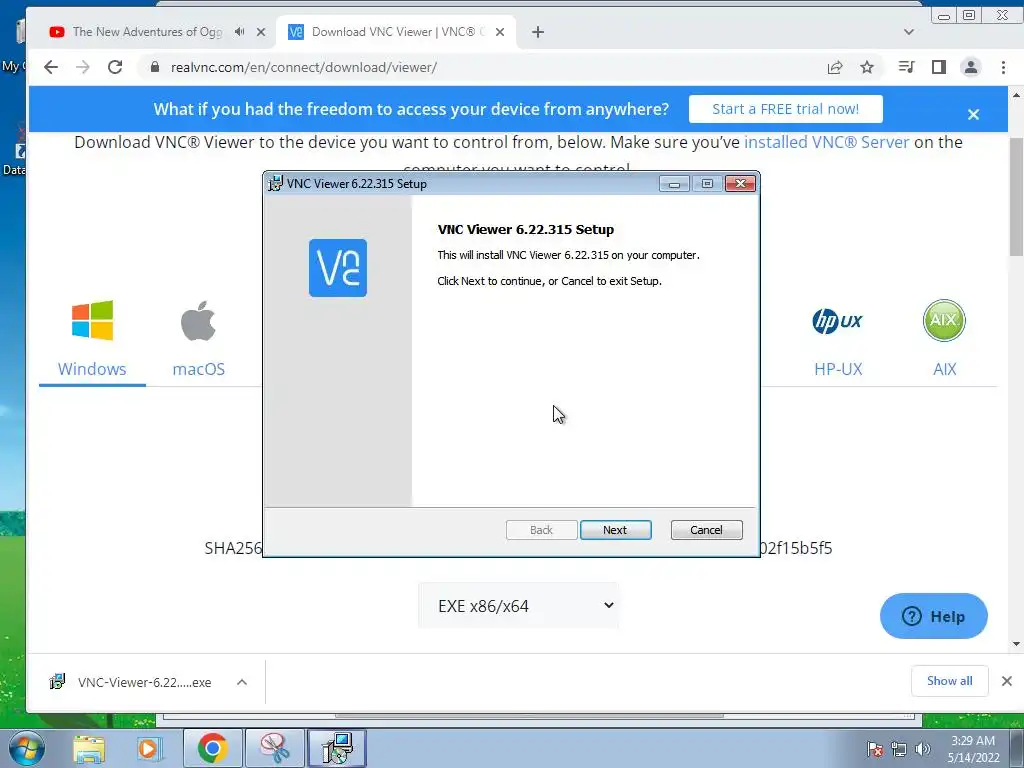The image size is (1024, 768).
Task: Select the HP-UX platform icon
Action: pyautogui.click(x=837, y=321)
